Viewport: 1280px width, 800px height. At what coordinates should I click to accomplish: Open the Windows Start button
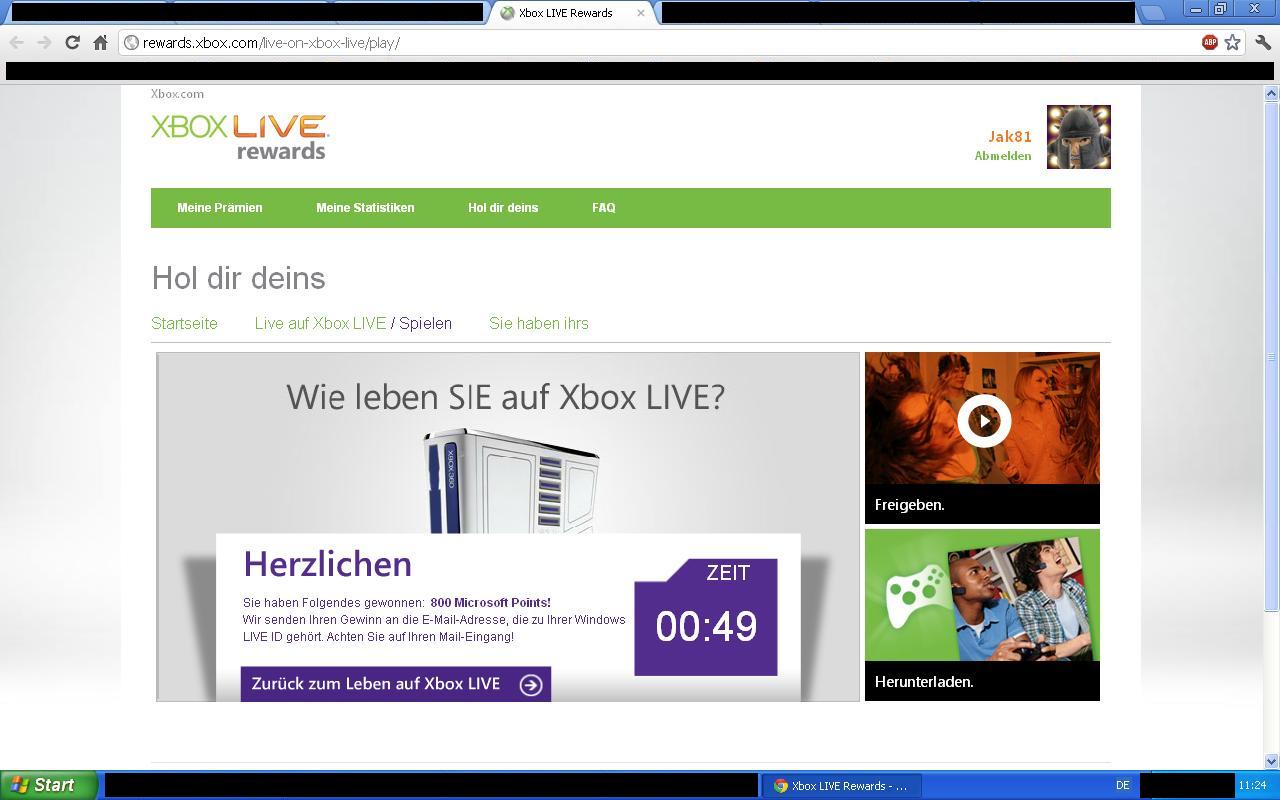pyautogui.click(x=48, y=785)
